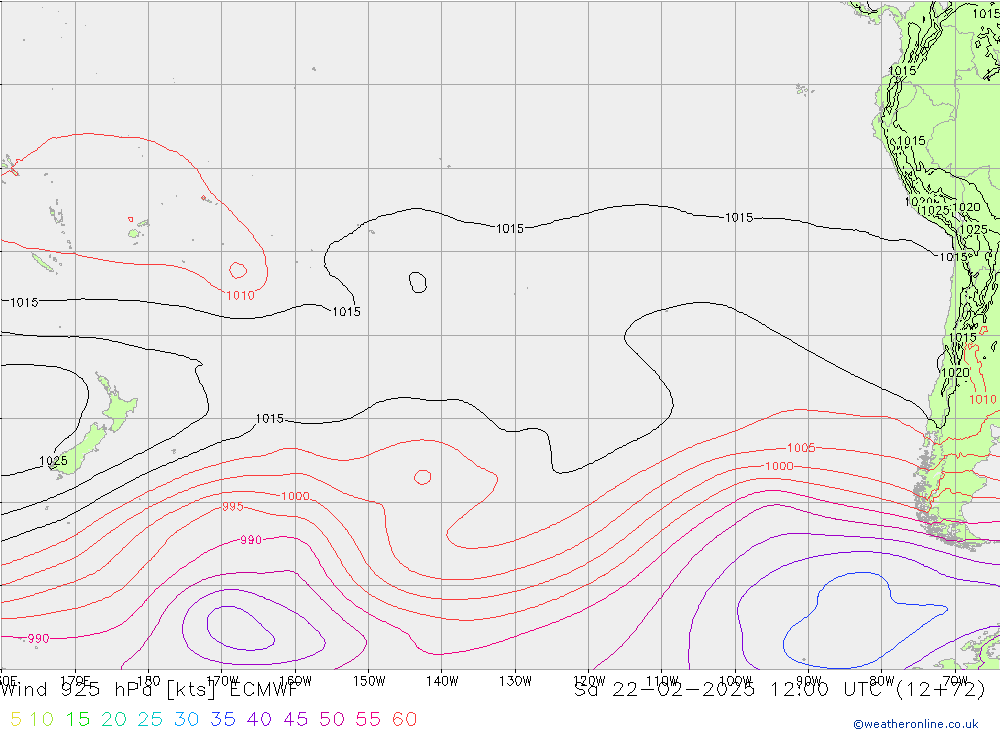Select legend value 40 in the wind scale
The height and width of the screenshot is (733, 1000).
click(260, 720)
